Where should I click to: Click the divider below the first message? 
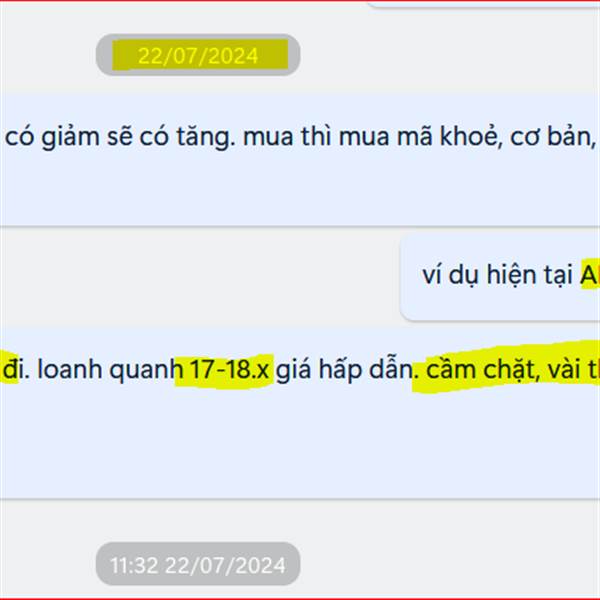pos(300,227)
